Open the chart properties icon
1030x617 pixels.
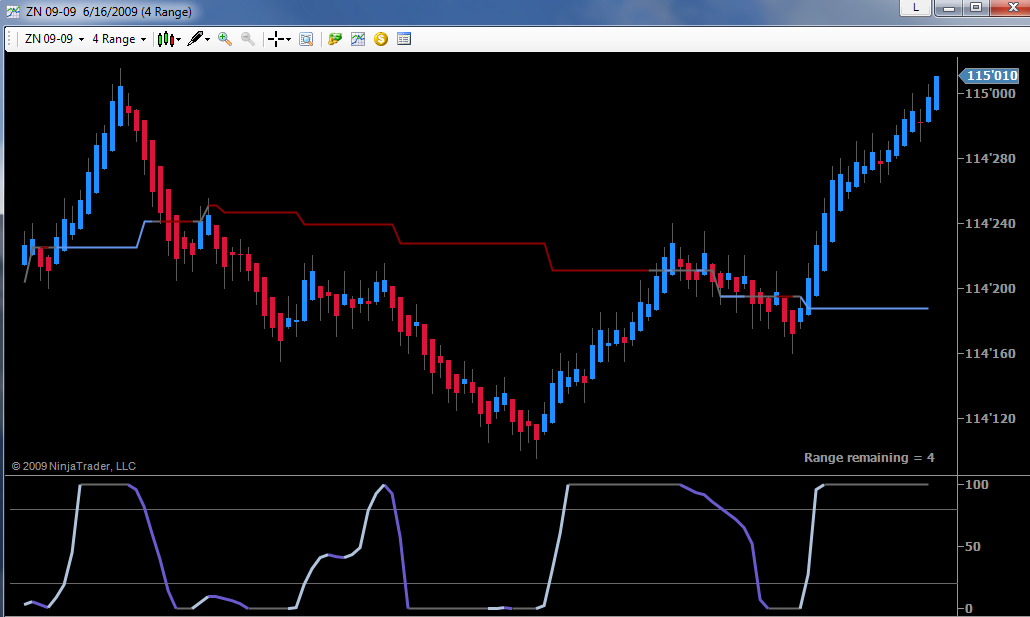coord(404,39)
